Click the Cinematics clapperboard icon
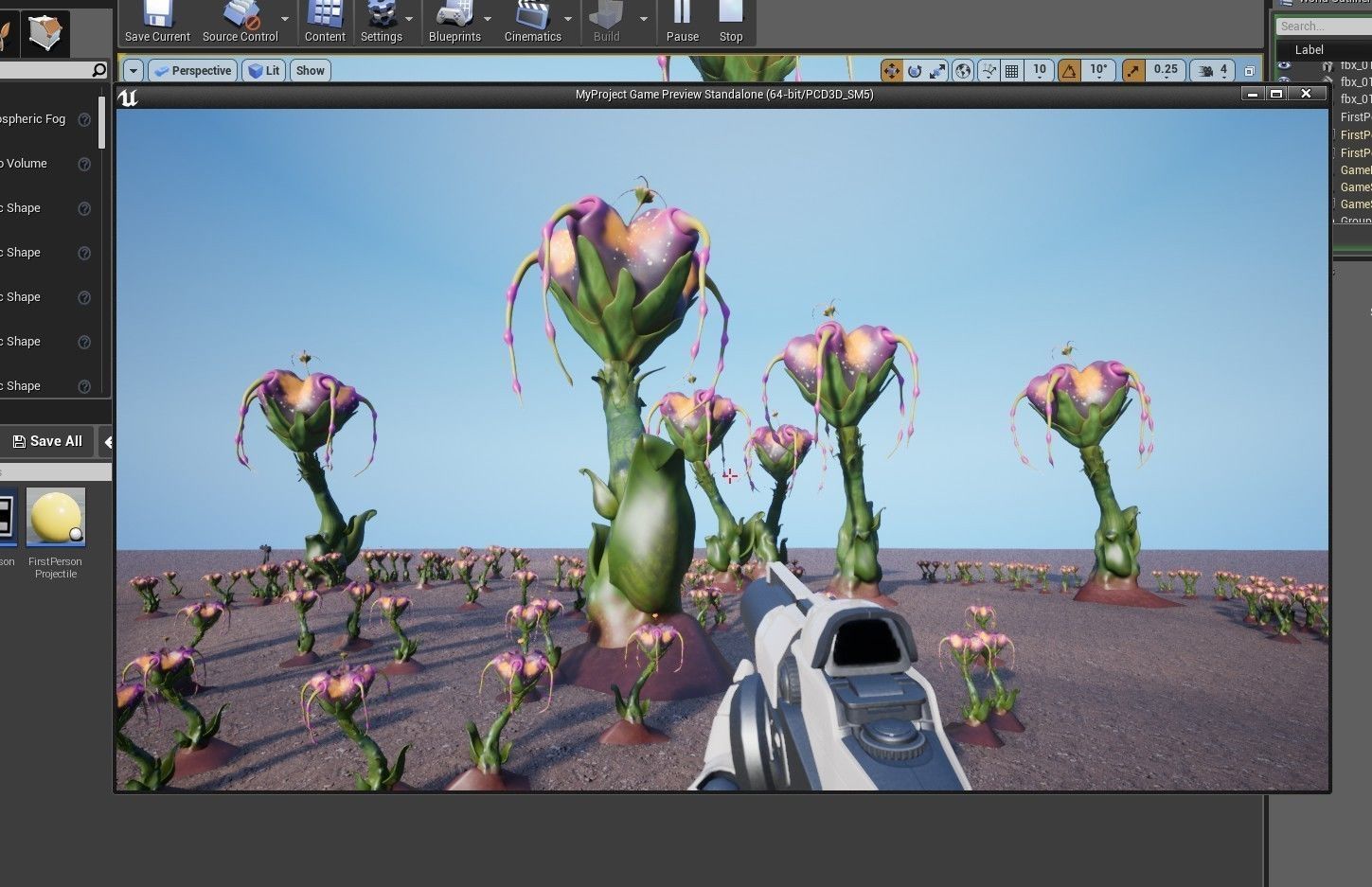1372x887 pixels. [532, 22]
